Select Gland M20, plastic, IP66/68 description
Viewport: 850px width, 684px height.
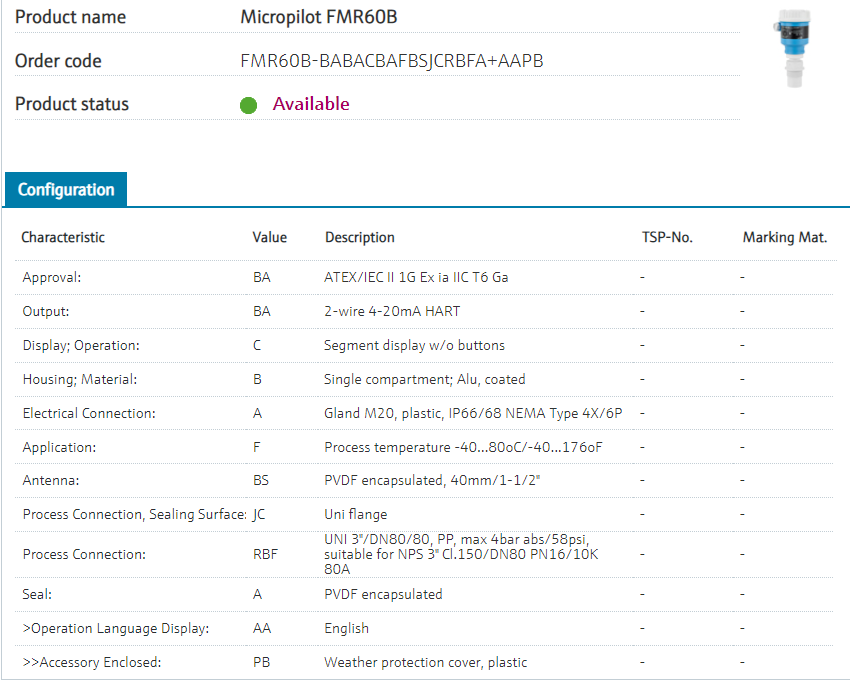pos(473,413)
